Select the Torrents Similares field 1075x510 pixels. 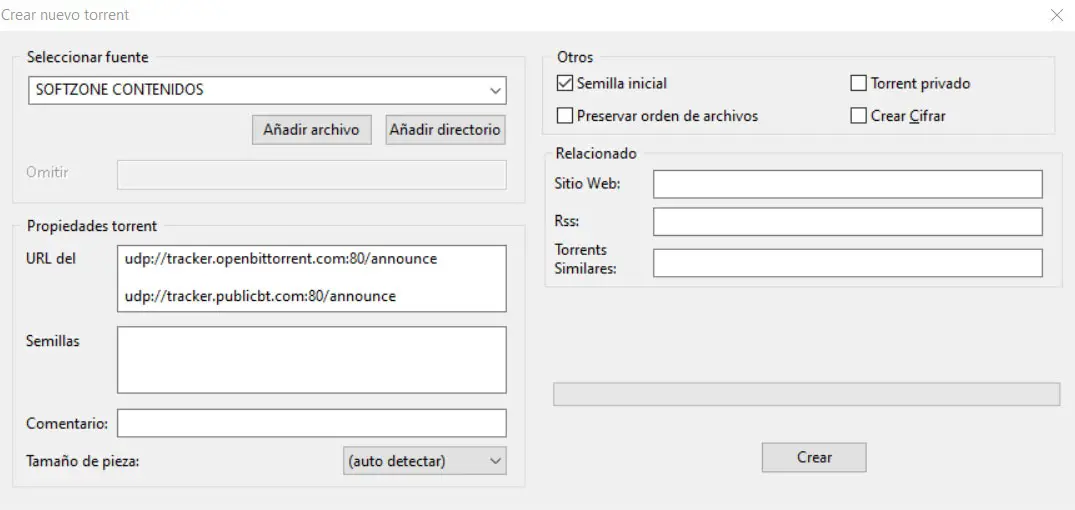847,263
